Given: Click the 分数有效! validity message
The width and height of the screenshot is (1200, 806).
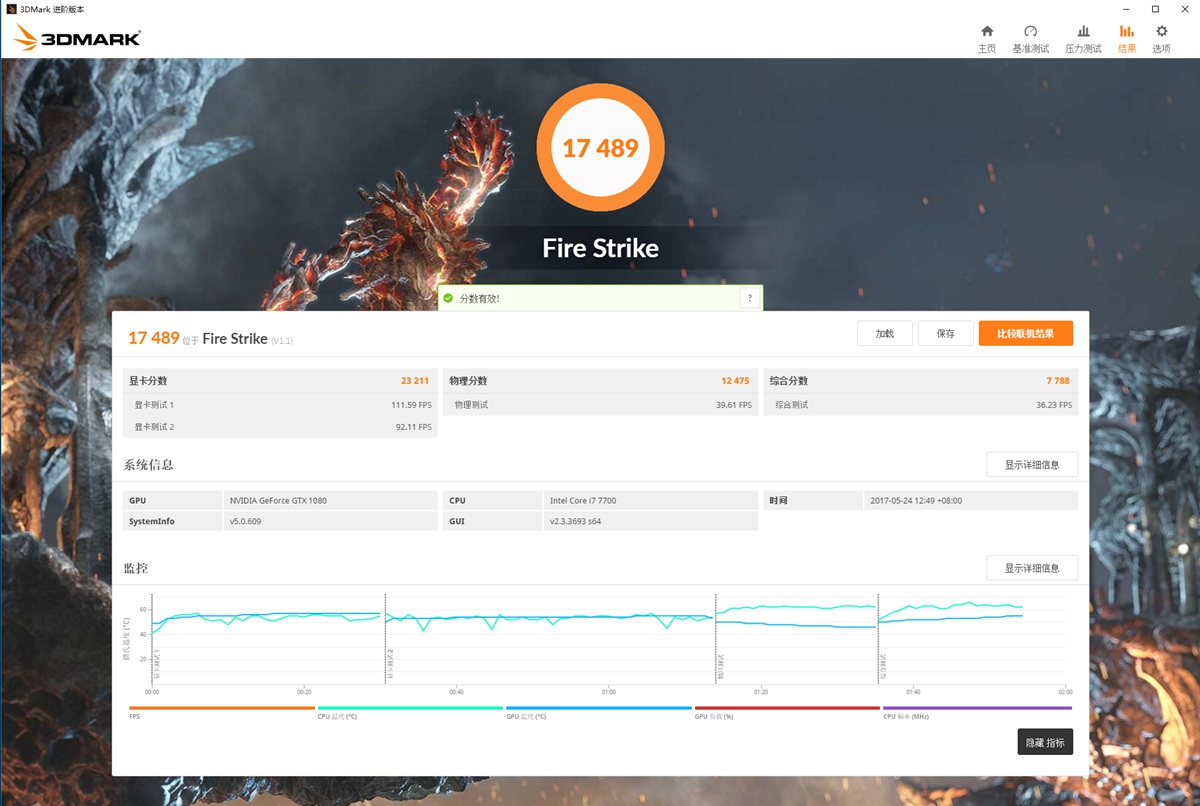Looking at the screenshot, I should (x=479, y=298).
